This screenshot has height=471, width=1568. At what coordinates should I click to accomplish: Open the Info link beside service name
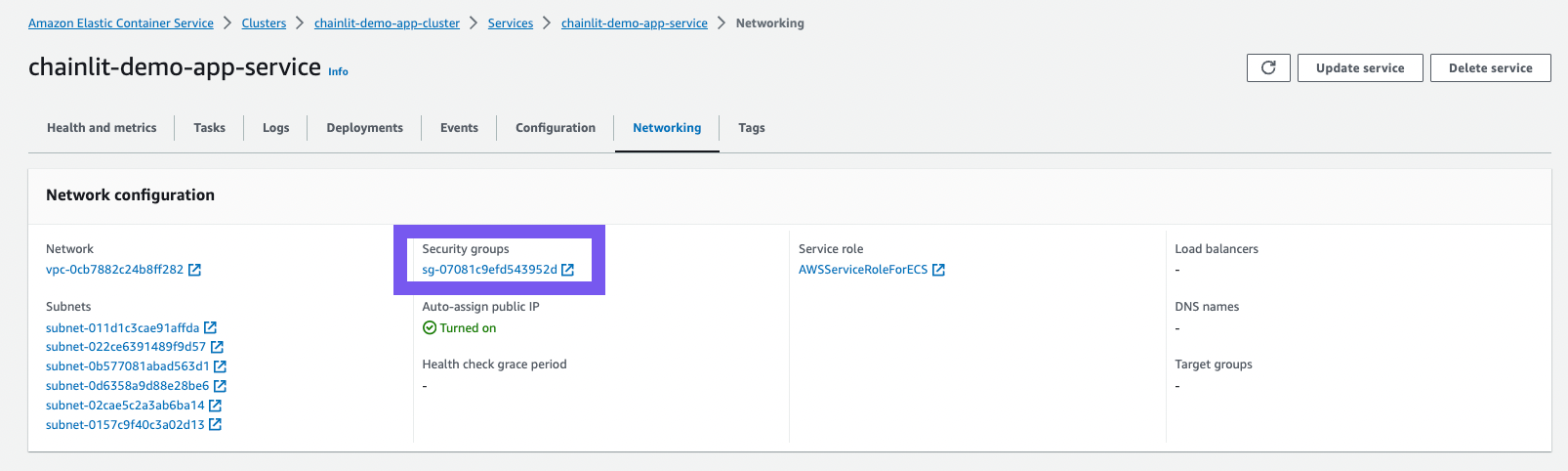[338, 72]
